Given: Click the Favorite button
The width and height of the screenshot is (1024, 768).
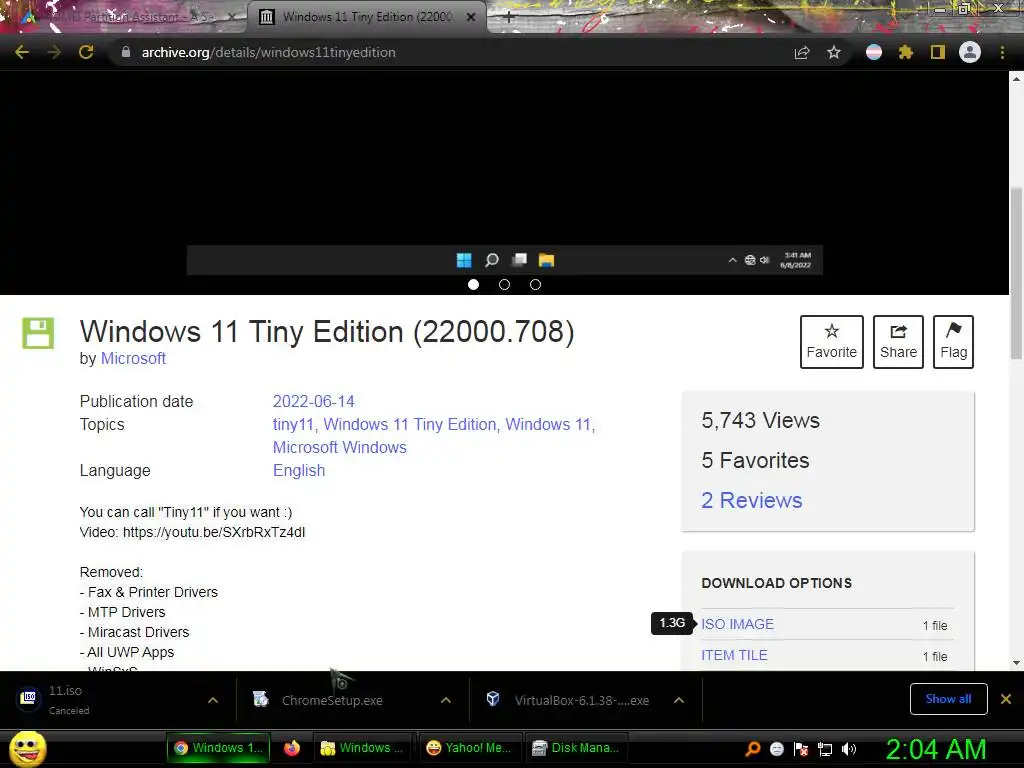Looking at the screenshot, I should pyautogui.click(x=831, y=342).
